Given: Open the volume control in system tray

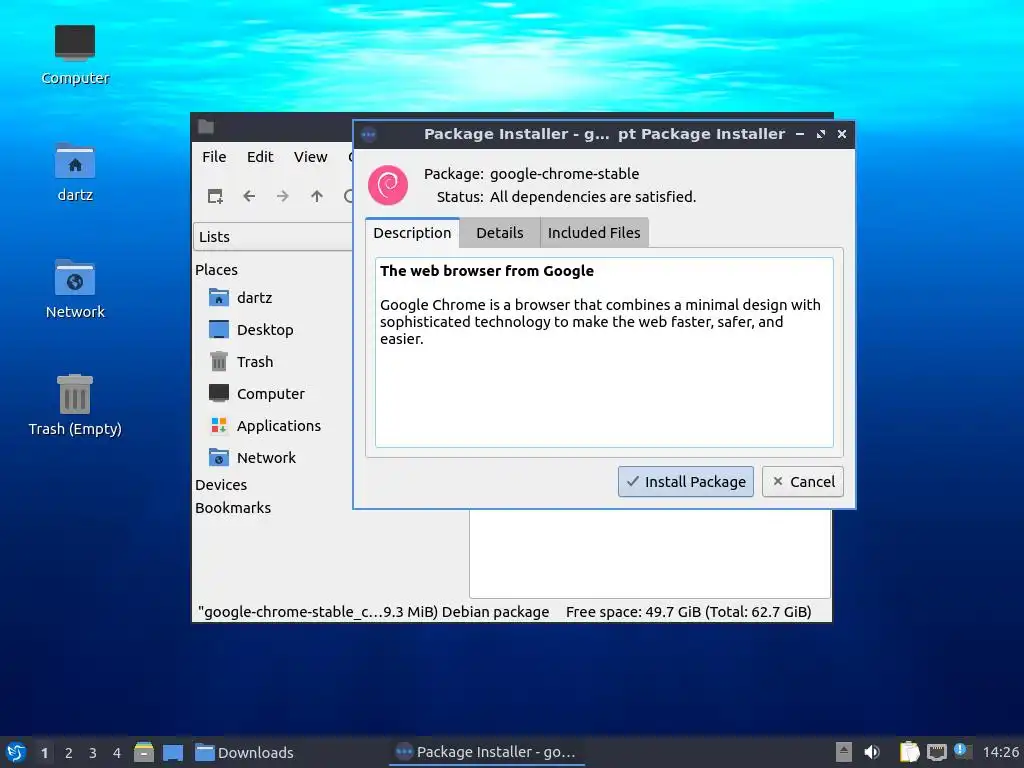Looking at the screenshot, I should 872,752.
